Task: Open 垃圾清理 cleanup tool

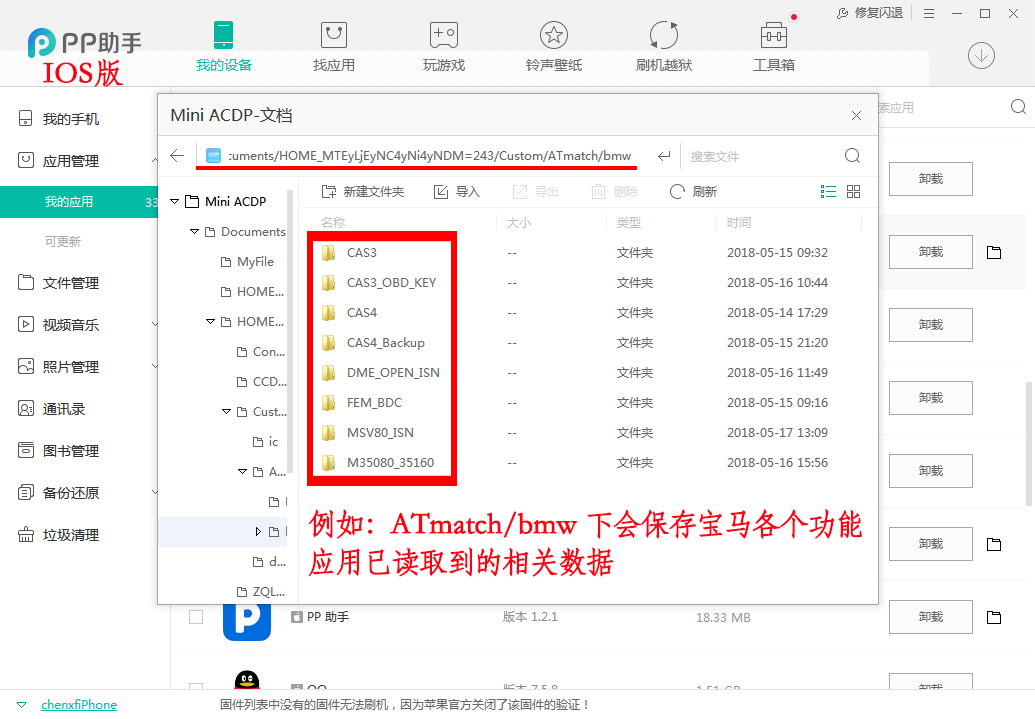Action: (x=71, y=535)
